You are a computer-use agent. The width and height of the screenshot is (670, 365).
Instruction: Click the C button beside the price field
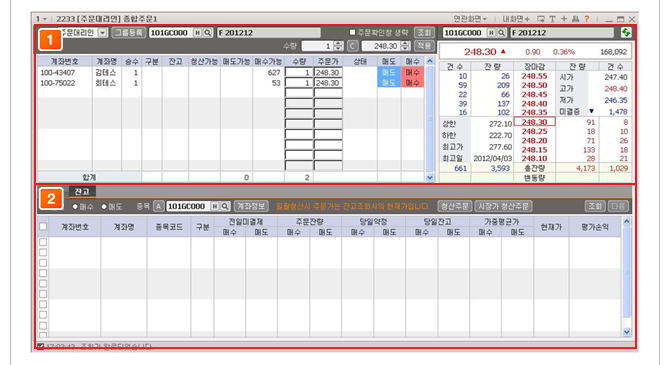point(352,46)
